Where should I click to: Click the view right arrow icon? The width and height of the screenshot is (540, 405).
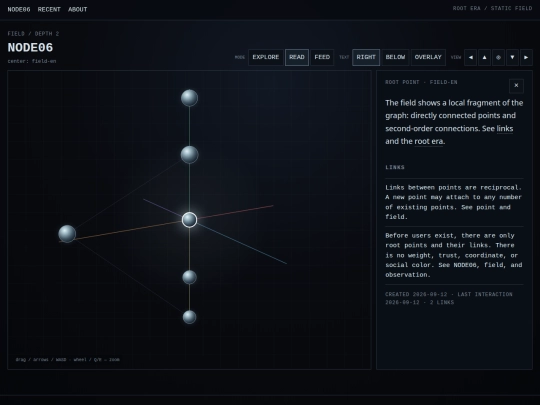(526, 58)
